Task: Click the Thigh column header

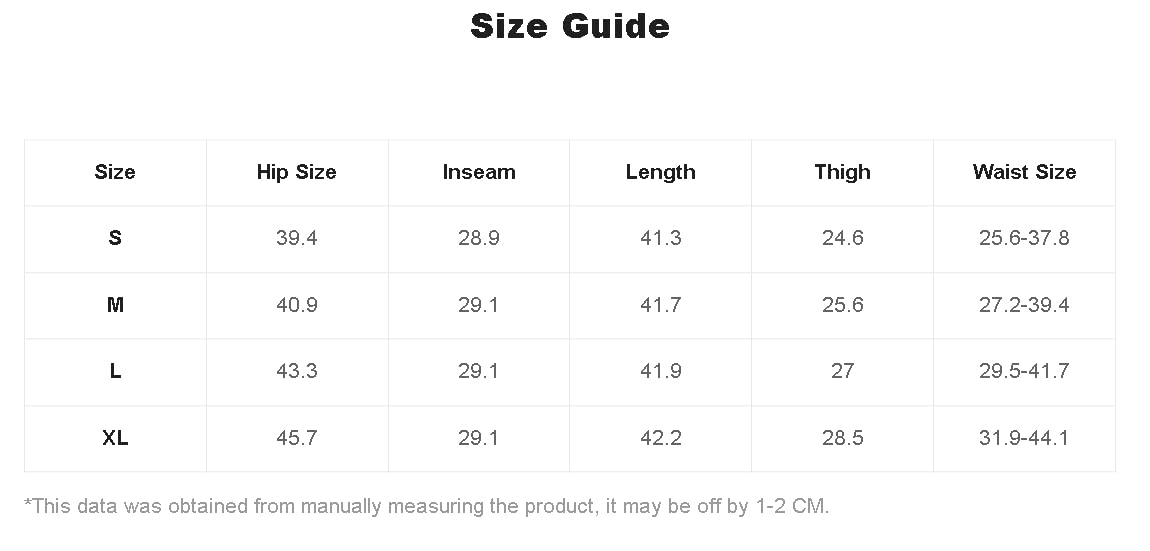Action: click(x=842, y=172)
